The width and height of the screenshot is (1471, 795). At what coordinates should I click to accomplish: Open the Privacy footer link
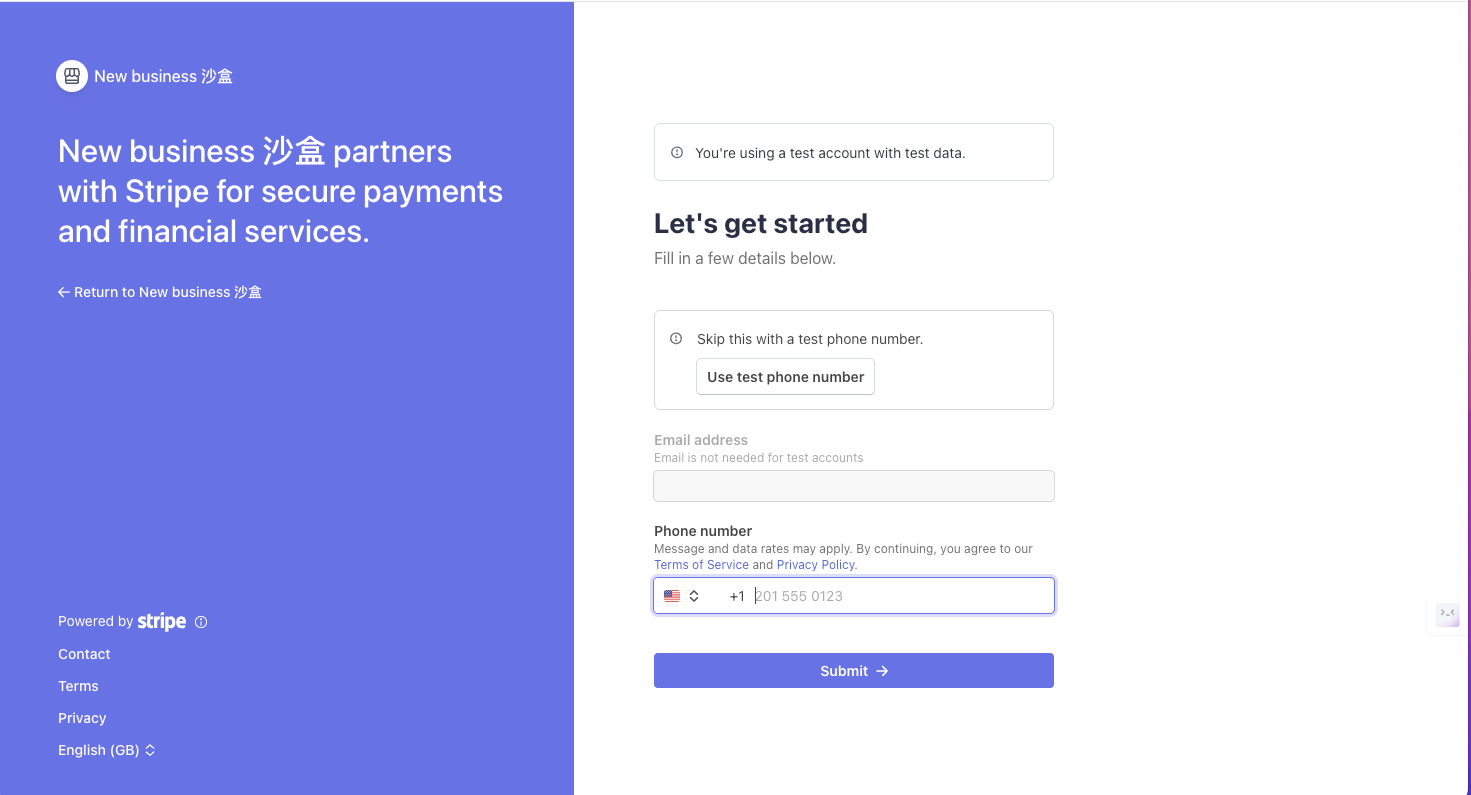point(82,718)
